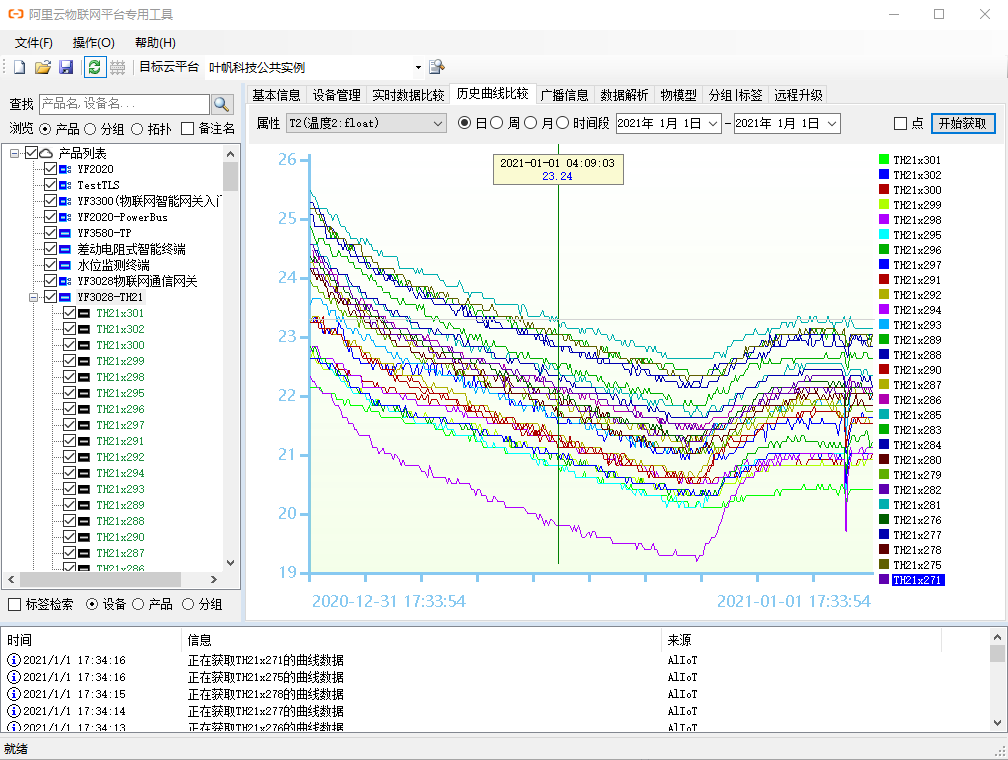Click the YF3580-TP product icon
1008x760 pixels.
pos(65,233)
